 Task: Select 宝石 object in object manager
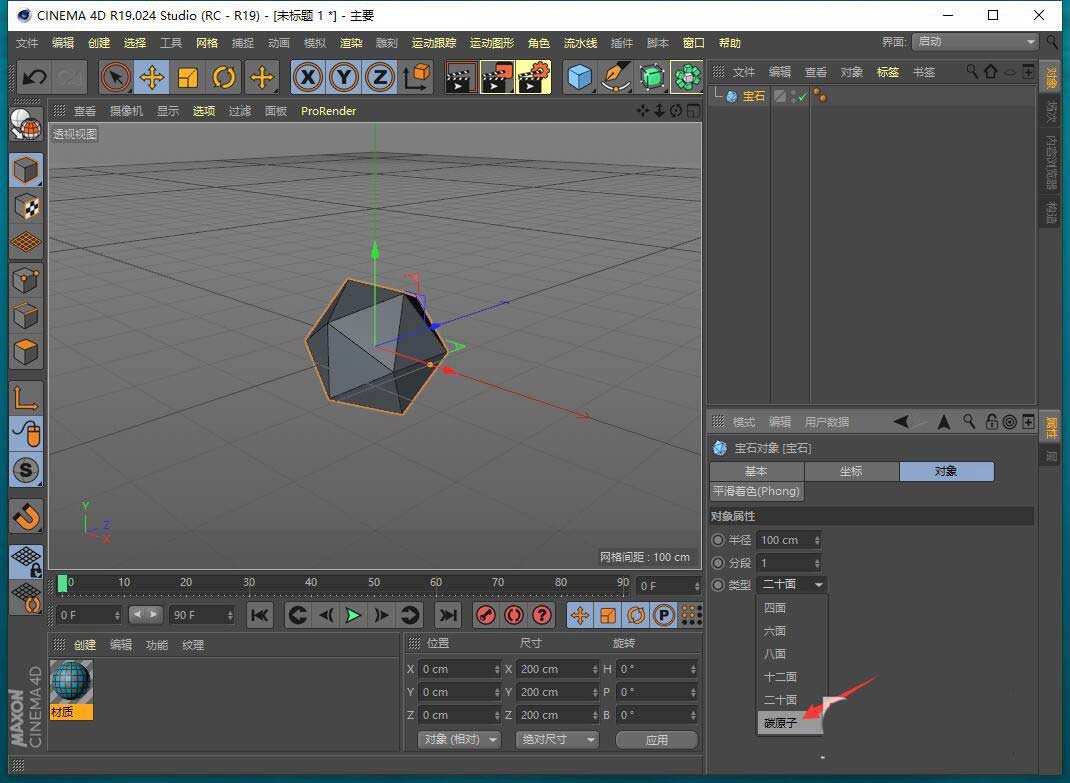753,96
